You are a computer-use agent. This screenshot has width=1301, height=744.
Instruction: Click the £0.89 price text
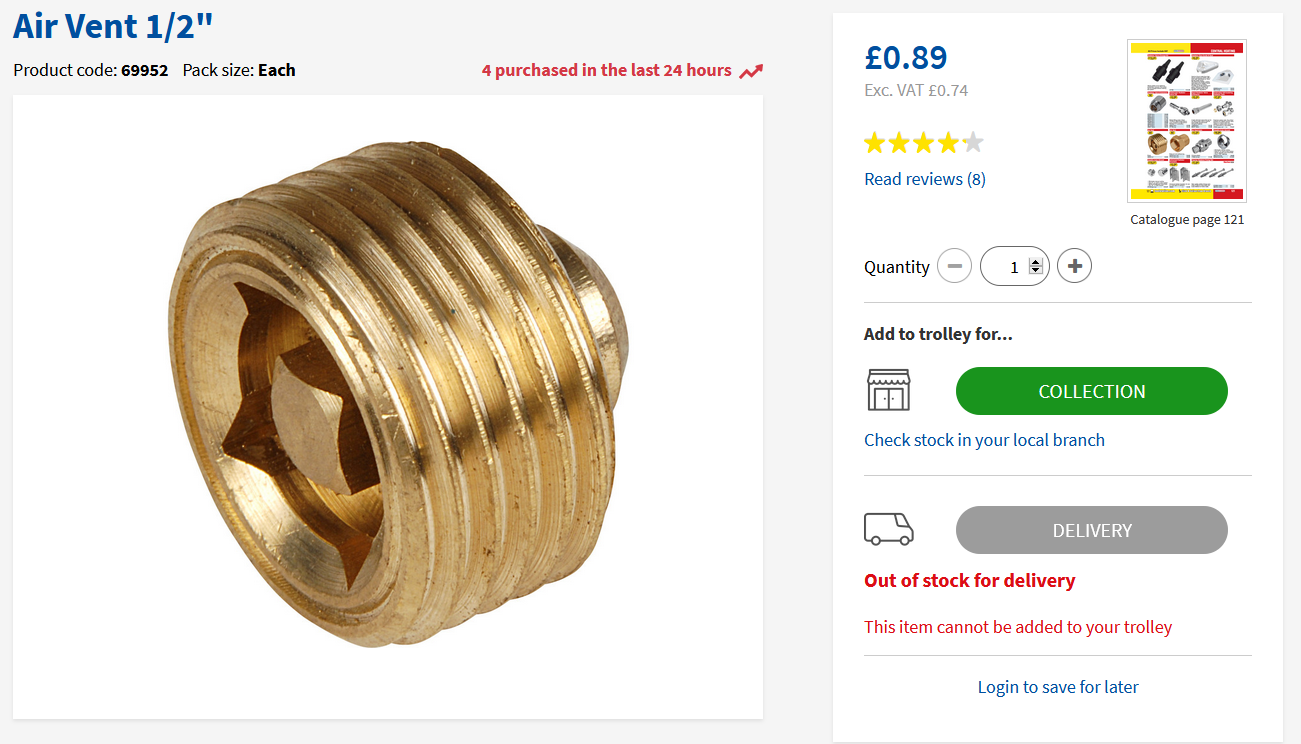pos(905,57)
